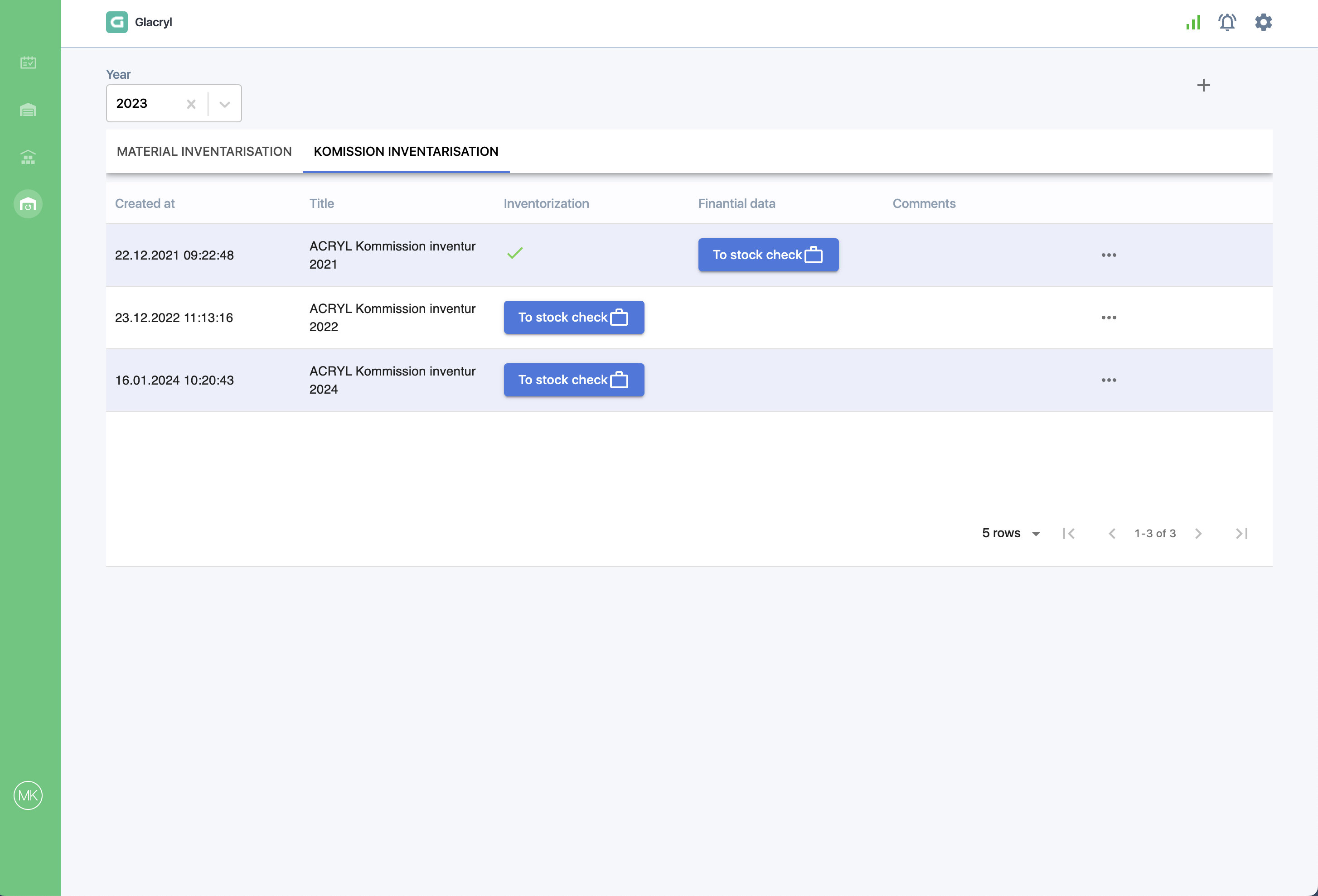Open more options for inventur 2024 row
Screen dimensions: 1318x896
(1109, 380)
